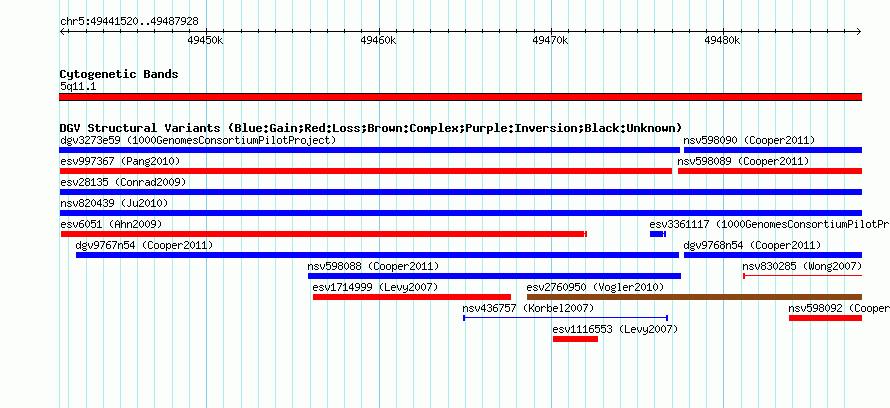Select the nsv436757 (Korbel2007) label

[x=528, y=308]
